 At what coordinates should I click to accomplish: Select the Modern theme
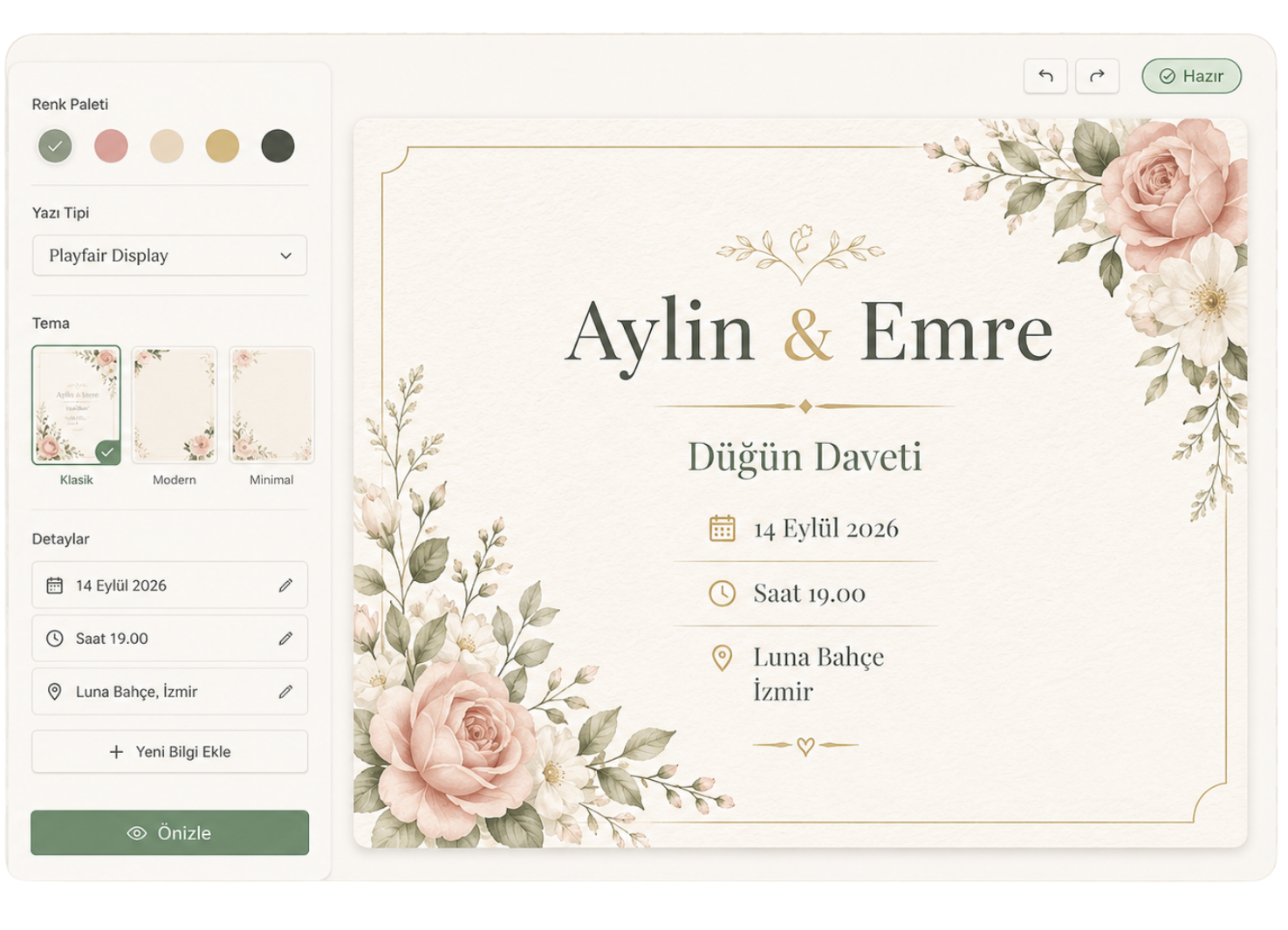click(175, 405)
